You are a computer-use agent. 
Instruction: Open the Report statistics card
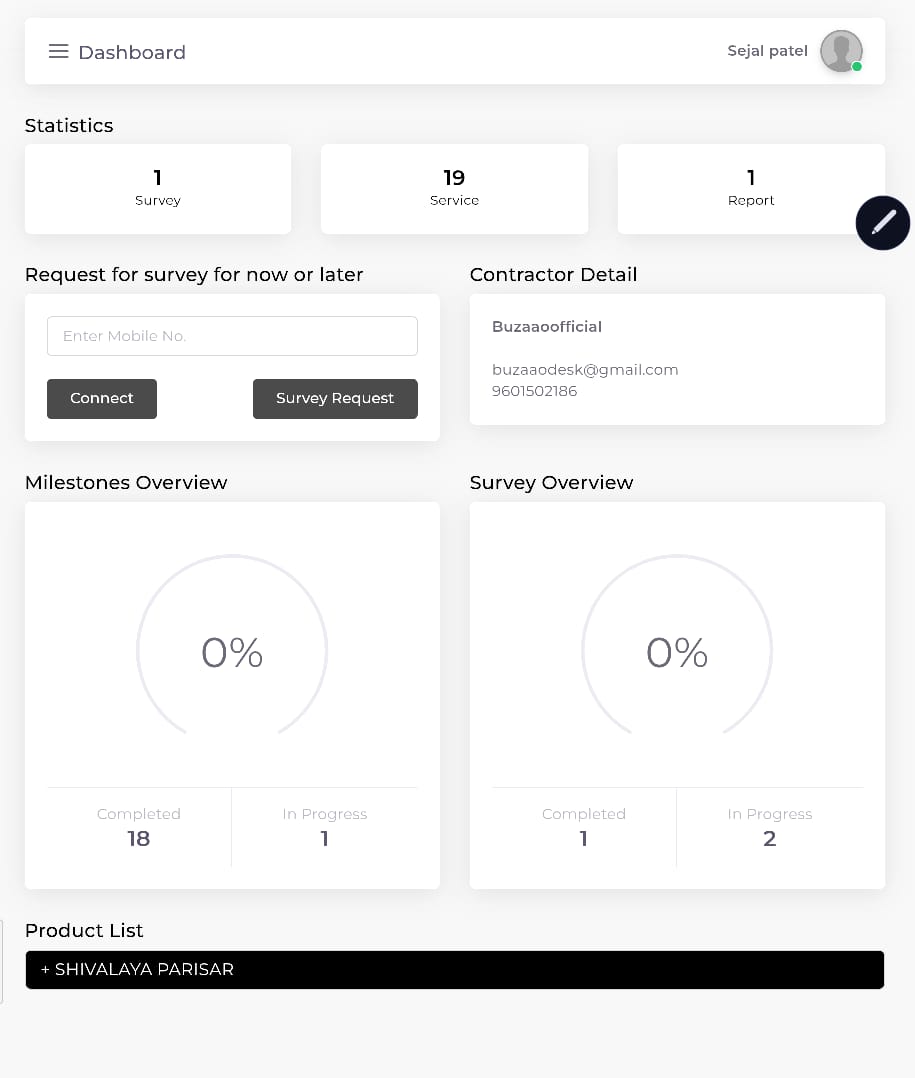pyautogui.click(x=751, y=189)
